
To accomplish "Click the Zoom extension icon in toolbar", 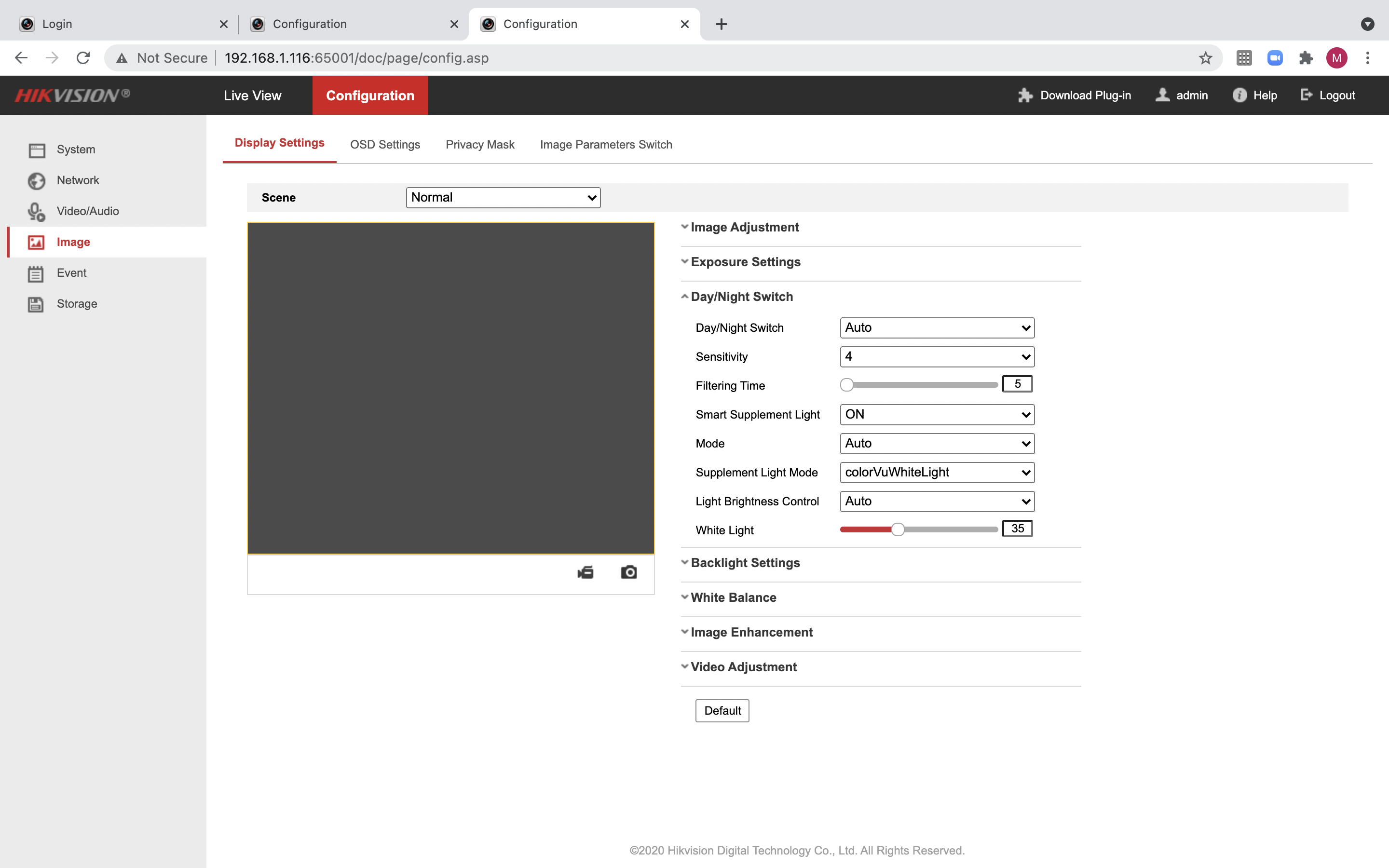I will [1275, 58].
